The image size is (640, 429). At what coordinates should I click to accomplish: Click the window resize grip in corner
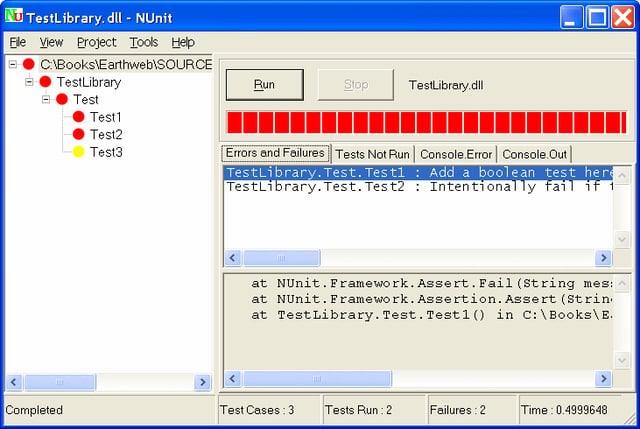[x=630, y=419]
